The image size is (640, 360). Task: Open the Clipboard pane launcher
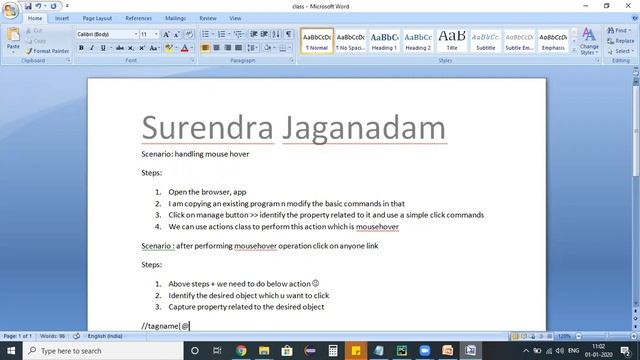pos(68,60)
